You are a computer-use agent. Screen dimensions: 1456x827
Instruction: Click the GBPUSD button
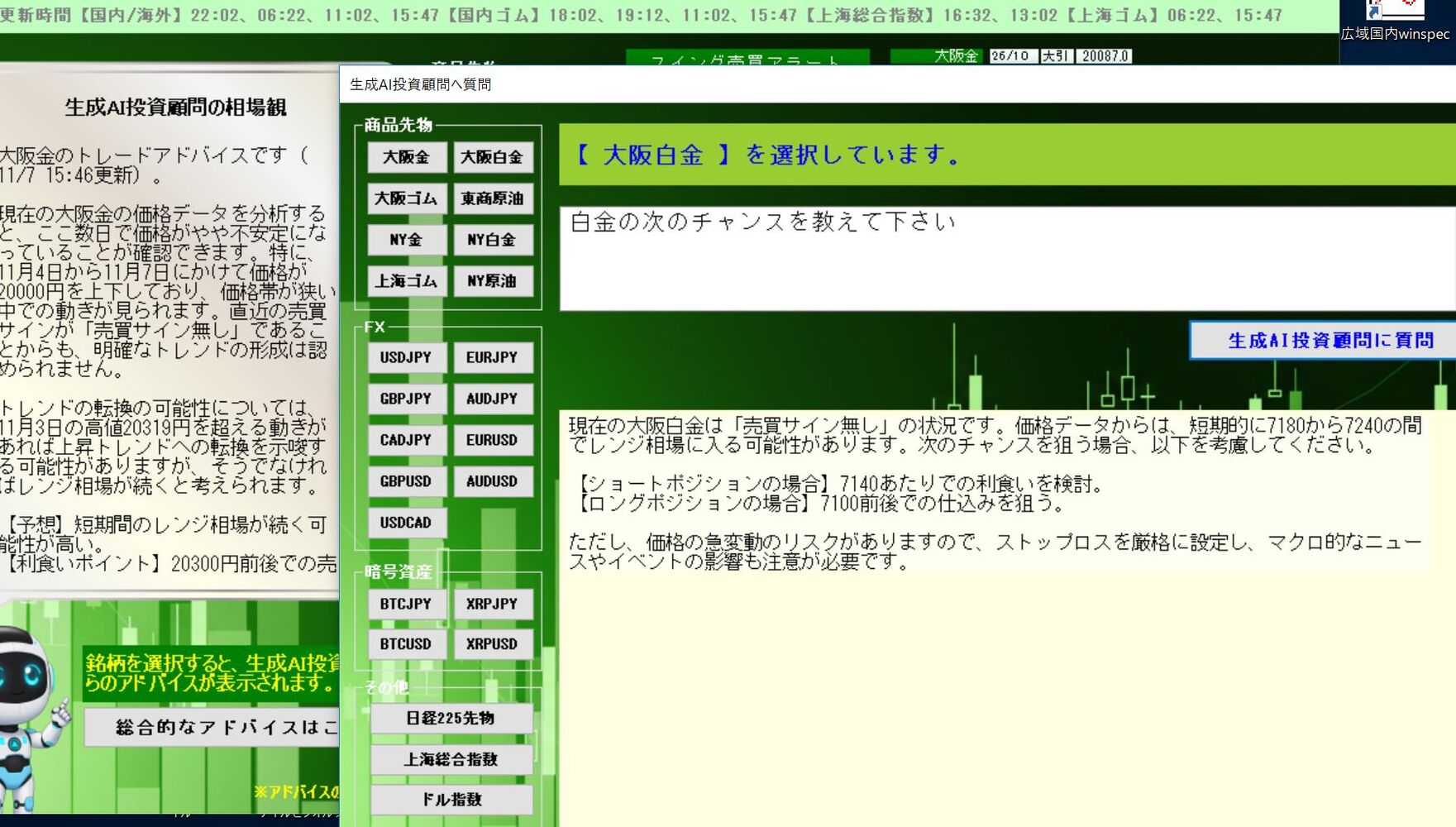coord(407,481)
